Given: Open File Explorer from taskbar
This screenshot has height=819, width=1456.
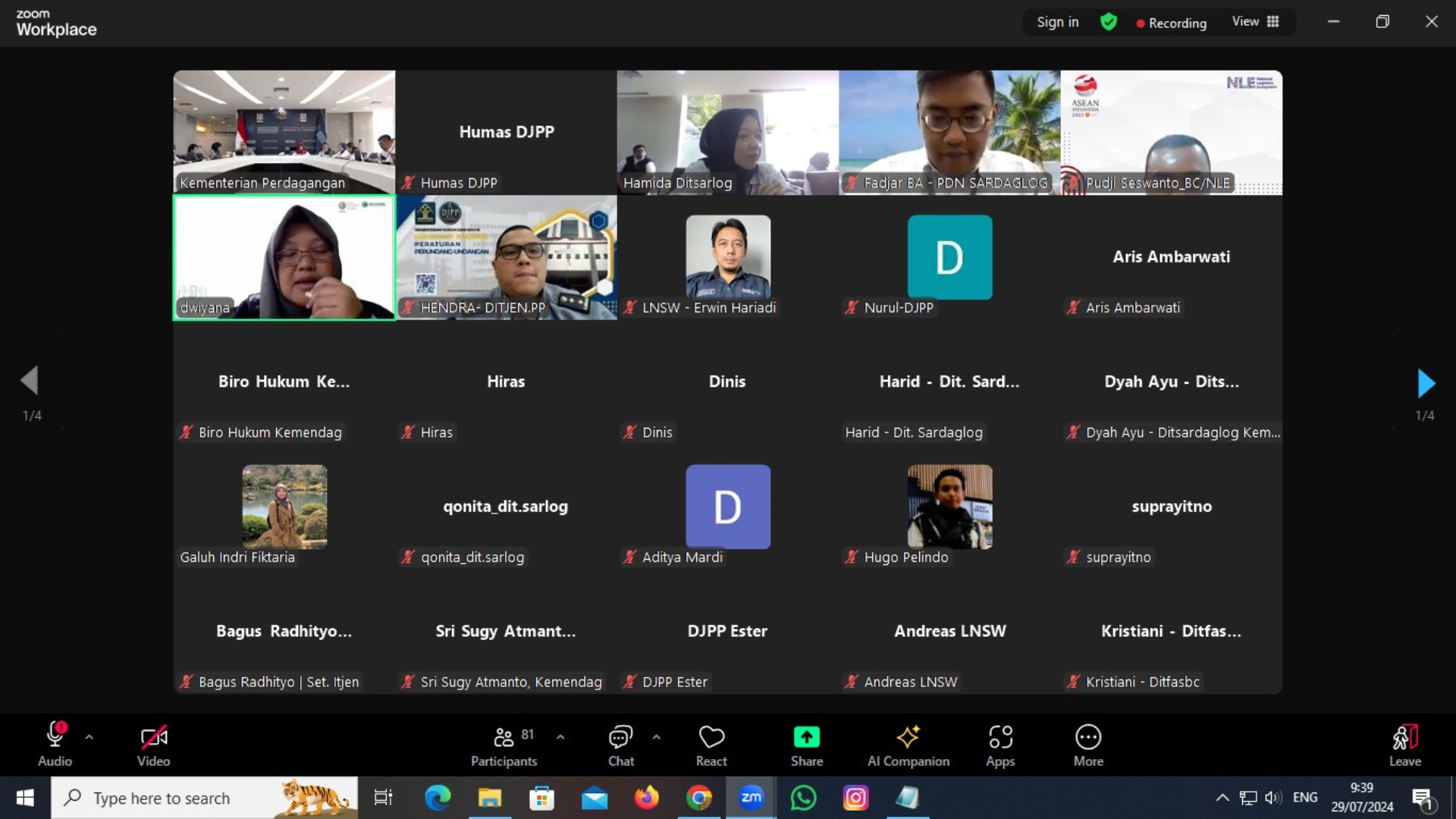Looking at the screenshot, I should pyautogui.click(x=490, y=798).
